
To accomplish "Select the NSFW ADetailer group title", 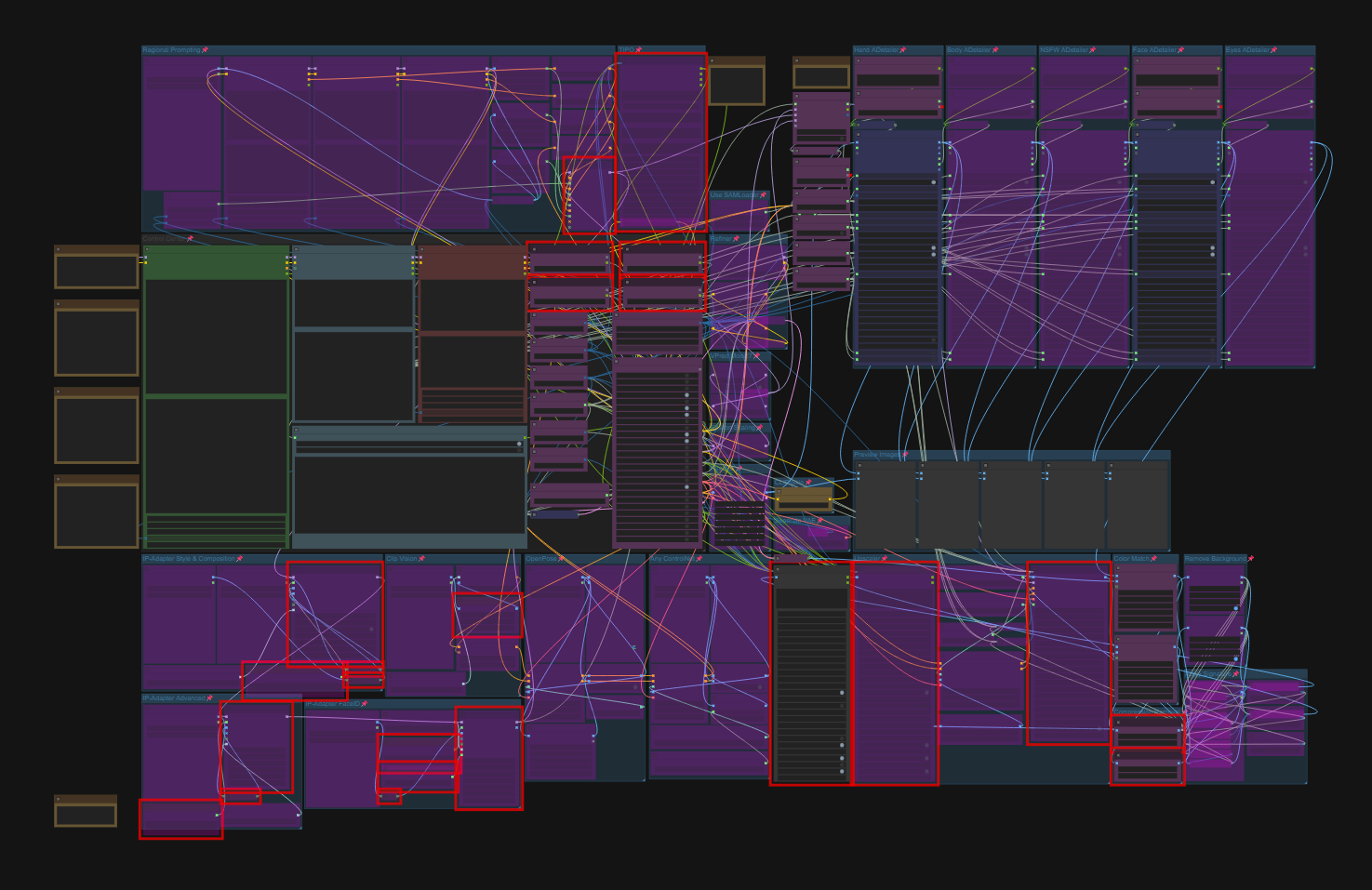I will tap(1064, 50).
